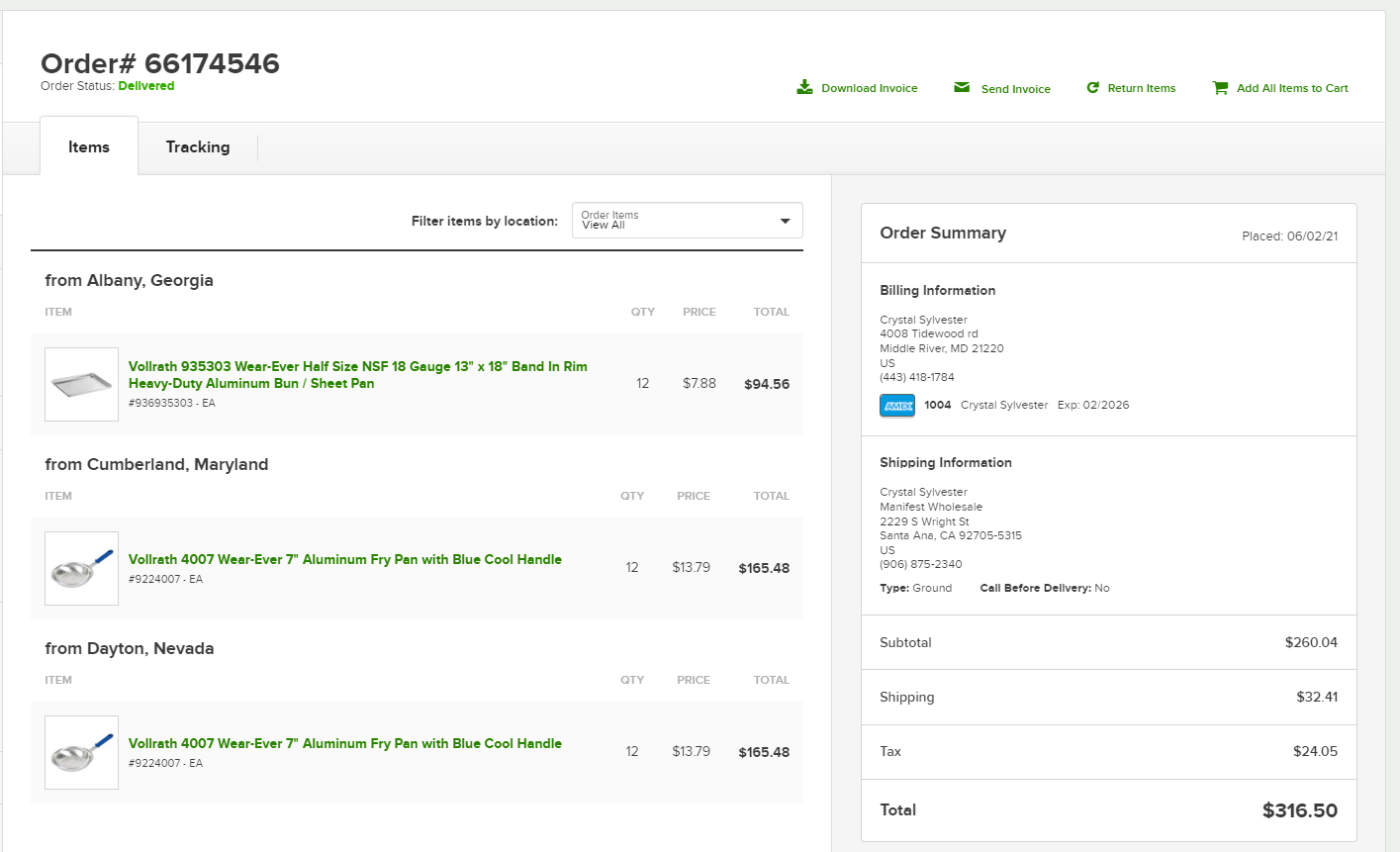Screen dimensions: 1400x852
Task: Open the Vollrath 4007 Fry Pan link from Dayton
Action: (x=345, y=743)
